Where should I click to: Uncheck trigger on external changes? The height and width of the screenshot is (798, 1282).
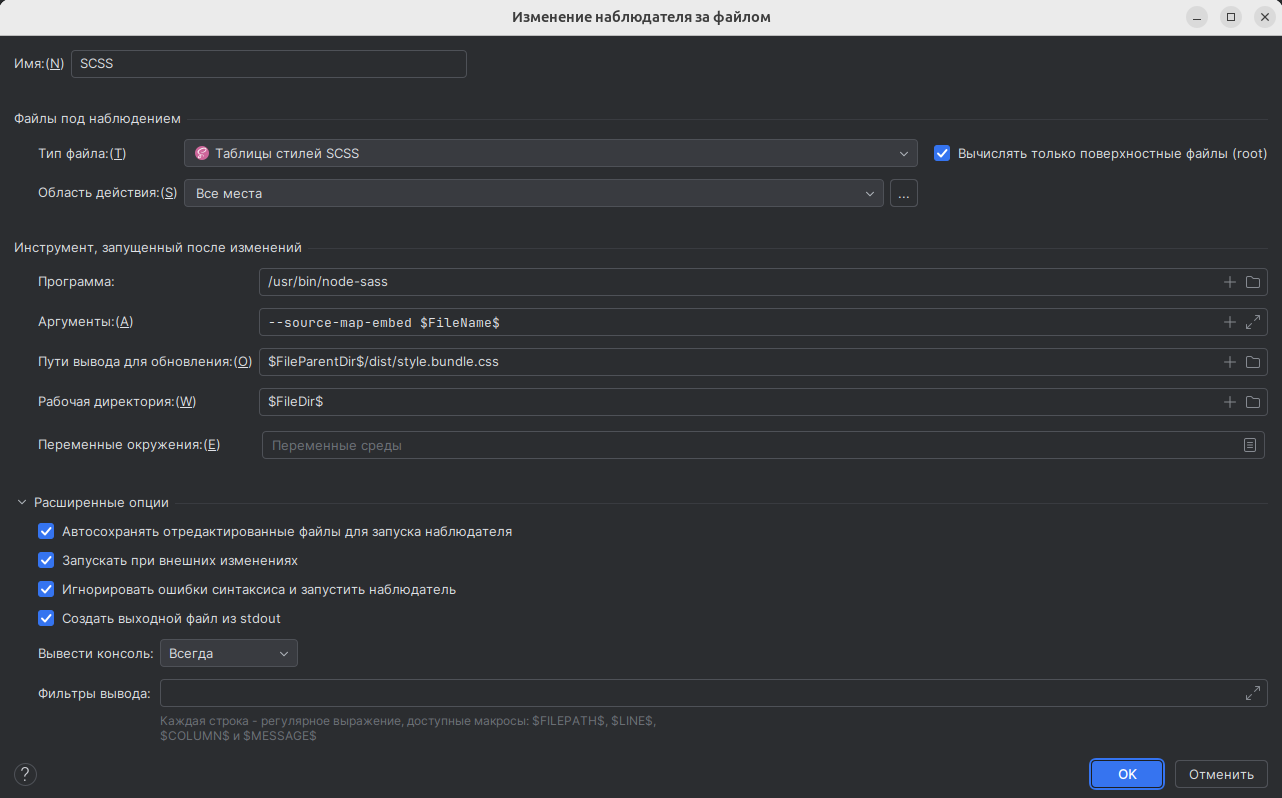pyautogui.click(x=46, y=561)
